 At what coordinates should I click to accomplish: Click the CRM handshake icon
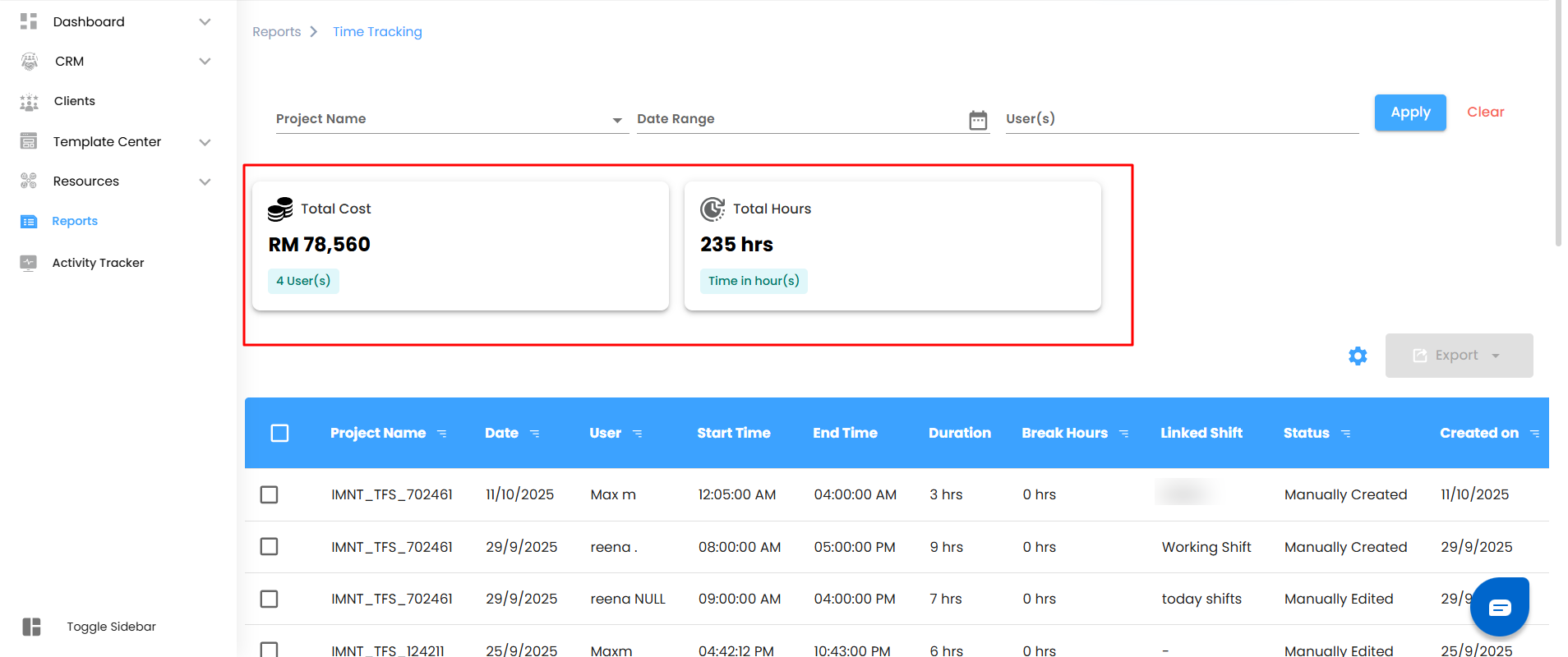coord(29,61)
